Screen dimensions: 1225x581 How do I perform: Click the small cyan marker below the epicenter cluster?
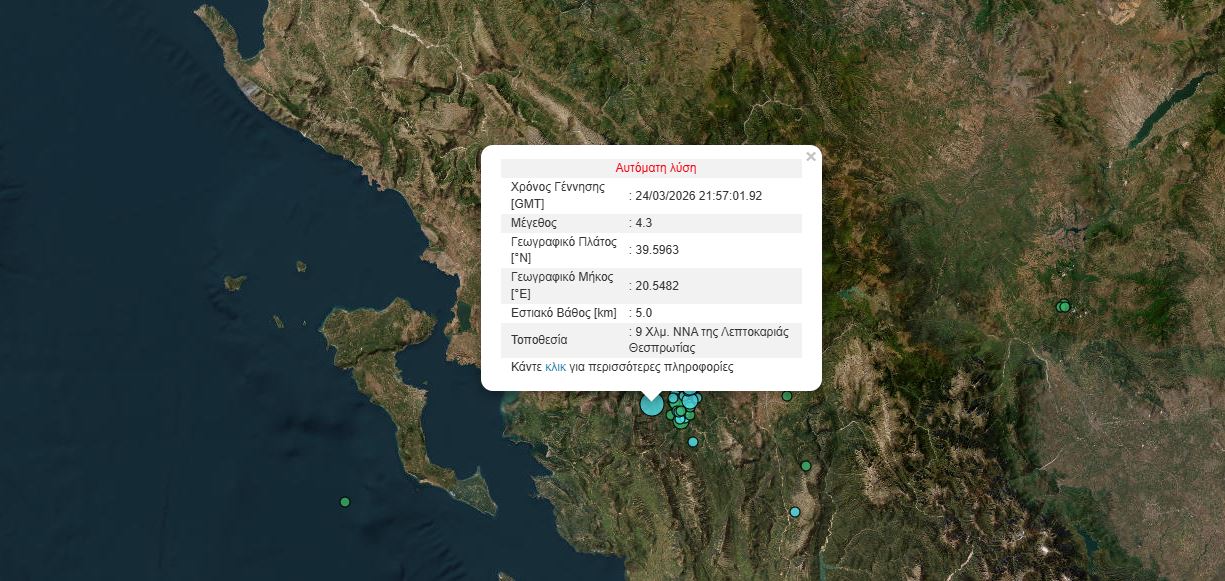[x=693, y=442]
